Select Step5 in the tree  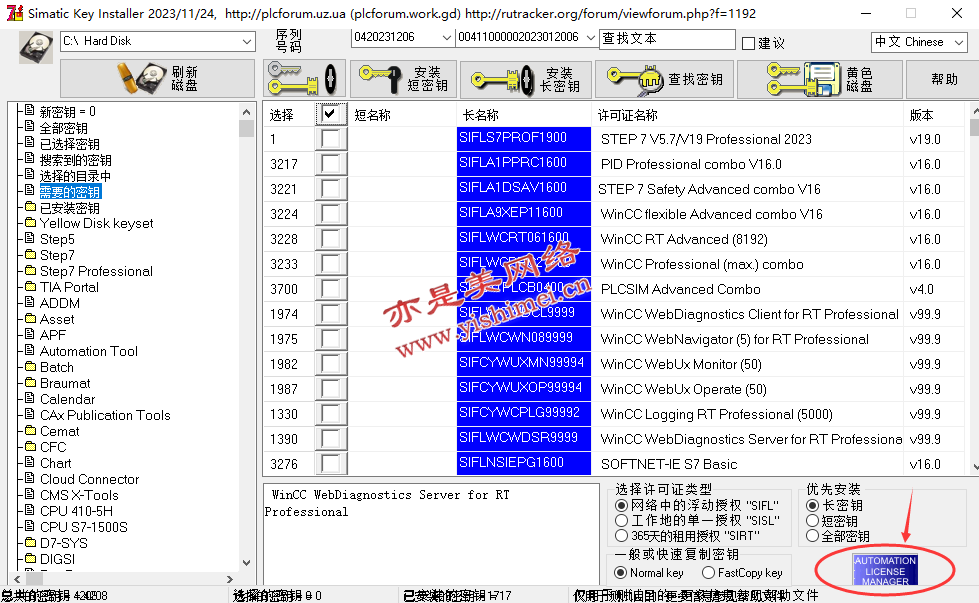coord(57,240)
